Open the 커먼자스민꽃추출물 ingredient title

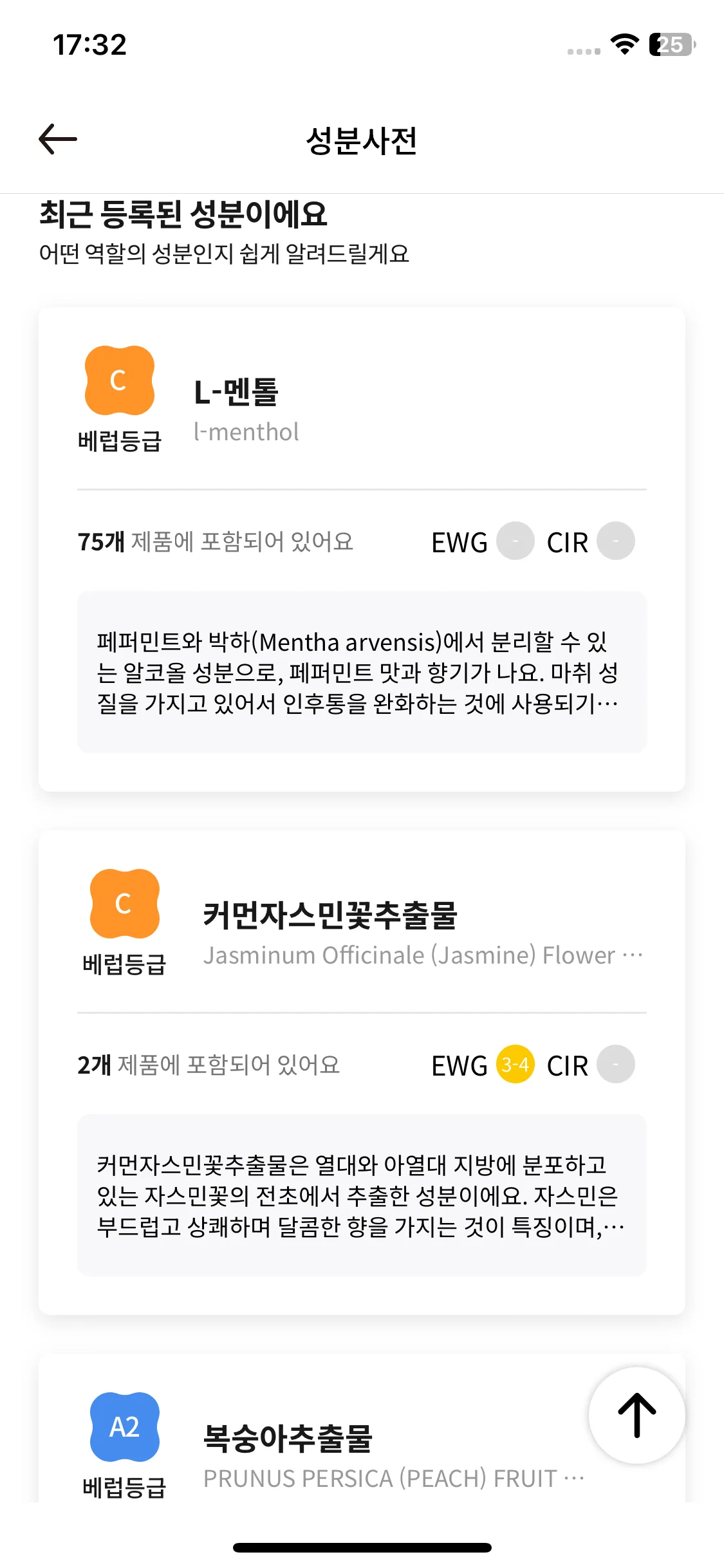[330, 915]
